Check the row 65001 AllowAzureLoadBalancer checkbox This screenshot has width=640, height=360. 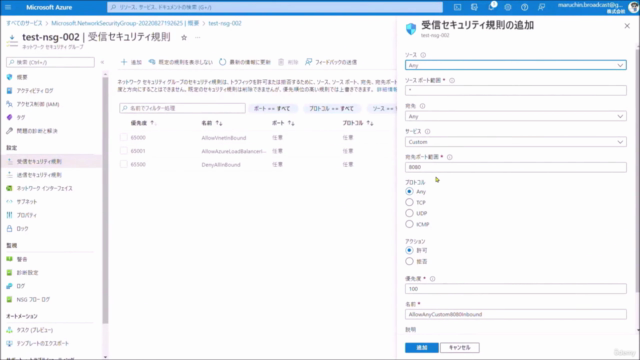tap(124, 151)
